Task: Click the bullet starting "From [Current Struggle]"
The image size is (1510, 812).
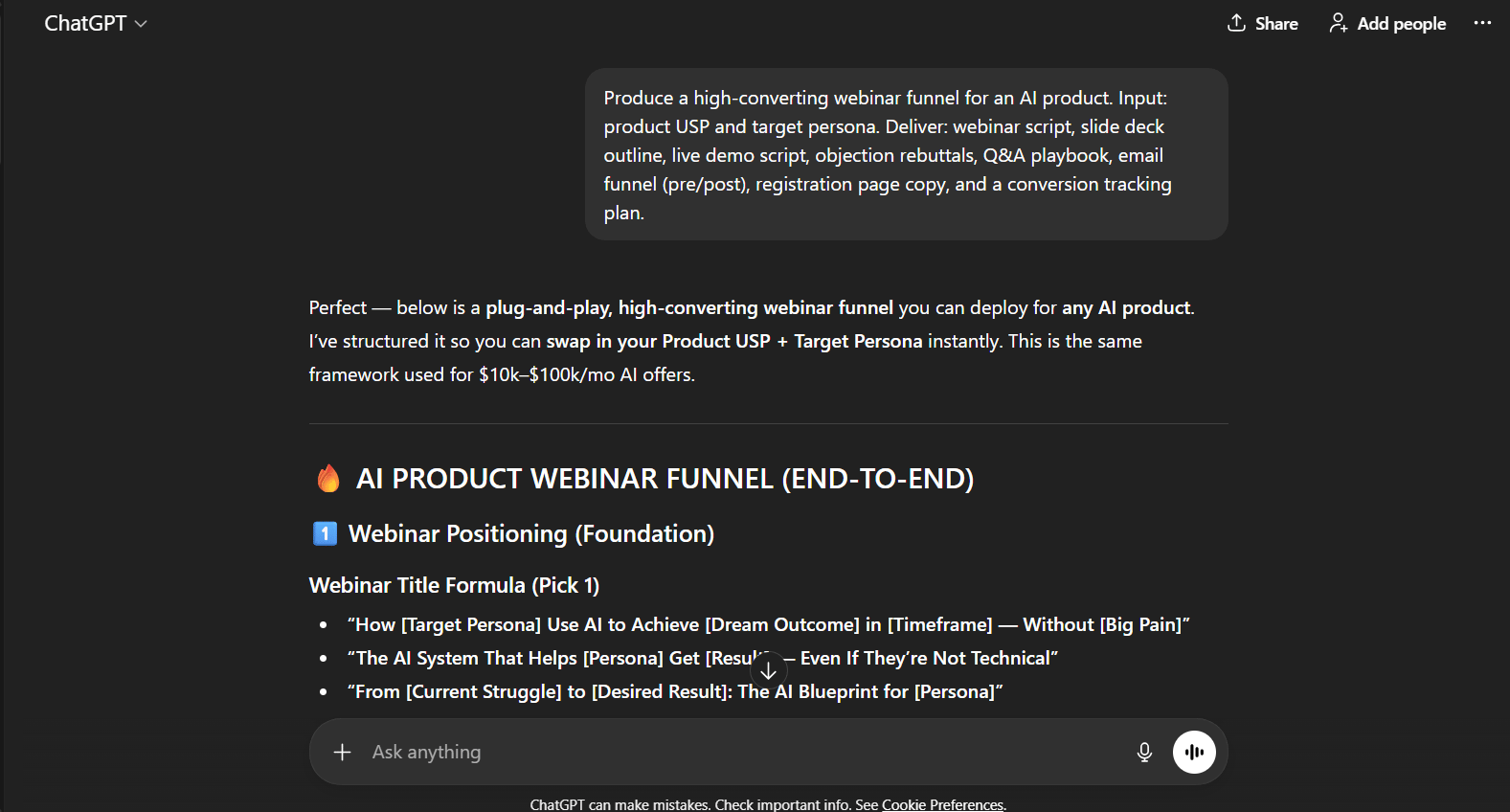Action: pos(674,691)
